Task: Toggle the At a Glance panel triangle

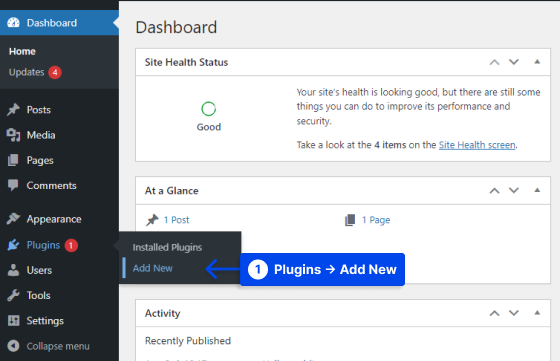Action: pyautogui.click(x=537, y=190)
